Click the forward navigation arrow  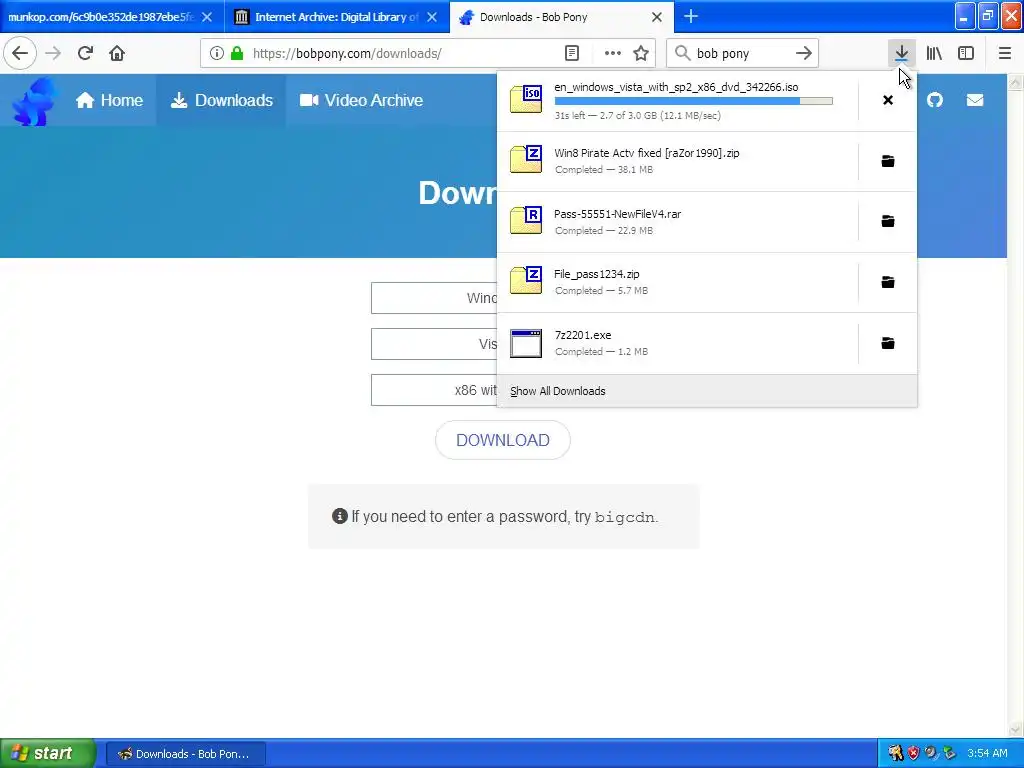(x=53, y=53)
